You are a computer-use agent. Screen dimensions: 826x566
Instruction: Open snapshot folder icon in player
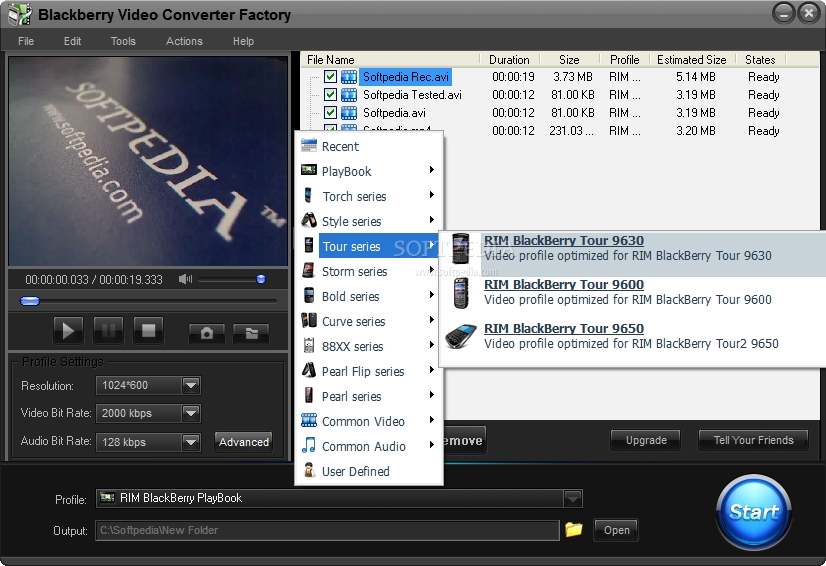click(251, 333)
